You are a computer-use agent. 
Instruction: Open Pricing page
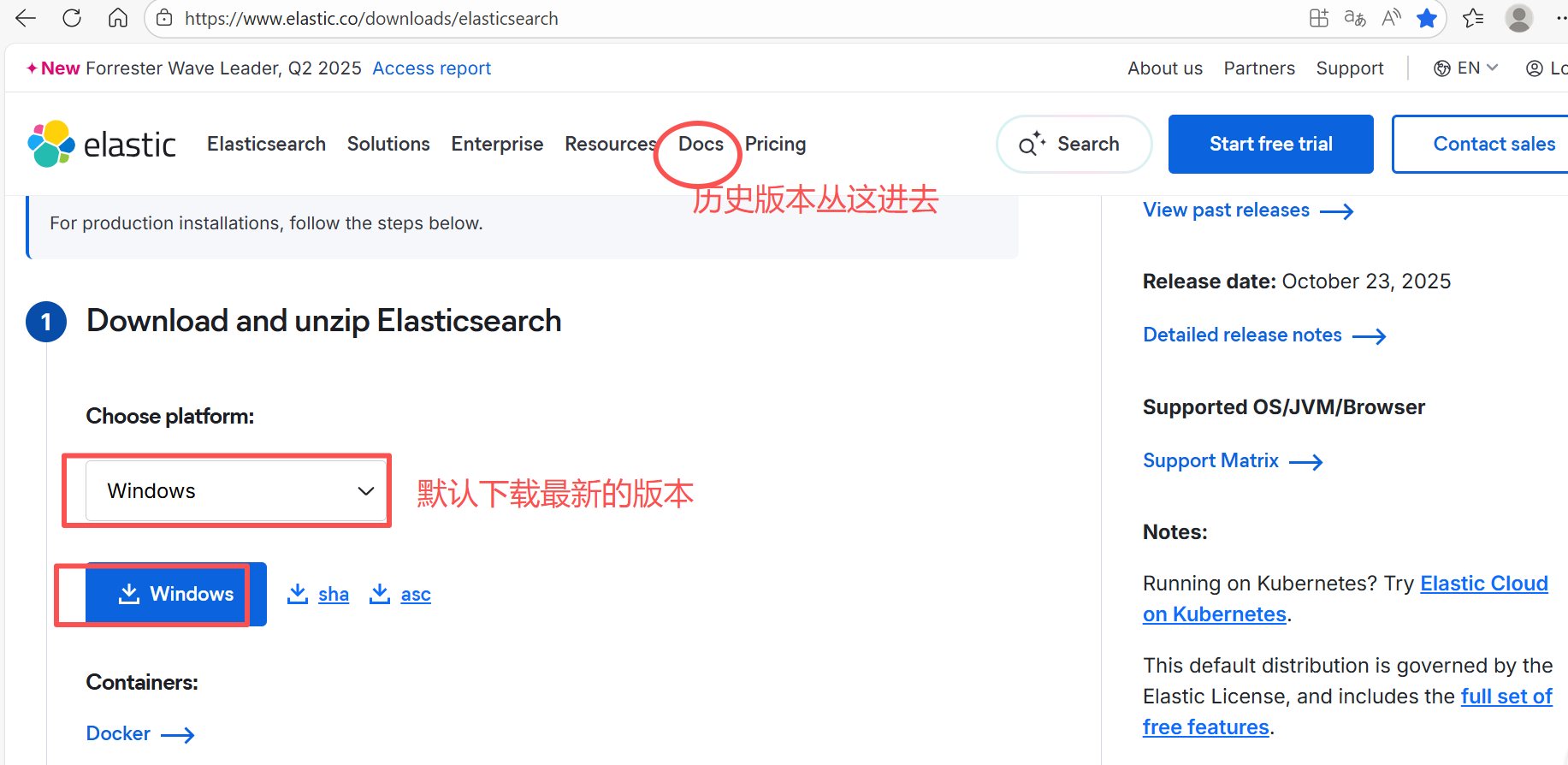[x=775, y=144]
